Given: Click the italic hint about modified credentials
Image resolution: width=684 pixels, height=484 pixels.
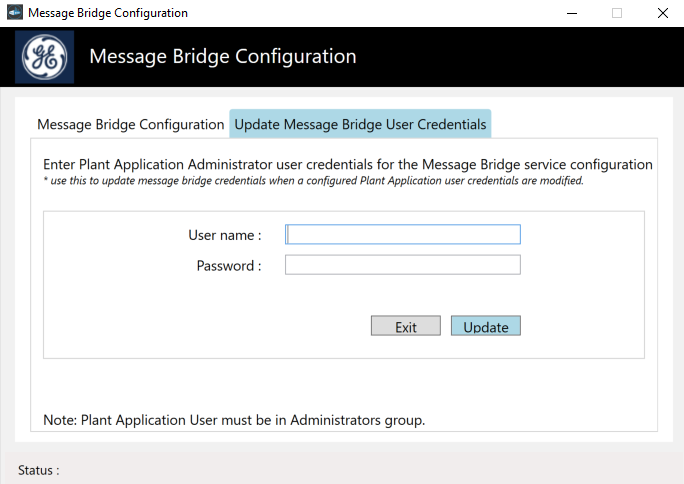Looking at the screenshot, I should [x=313, y=181].
